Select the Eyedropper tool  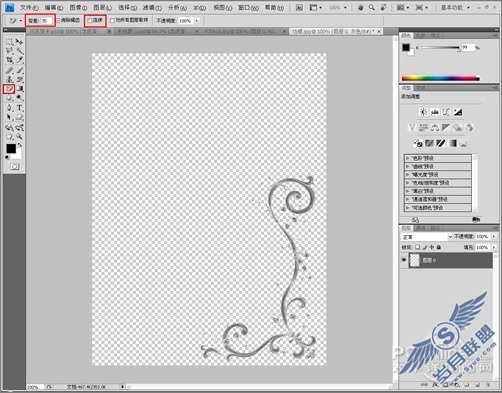click(x=19, y=60)
